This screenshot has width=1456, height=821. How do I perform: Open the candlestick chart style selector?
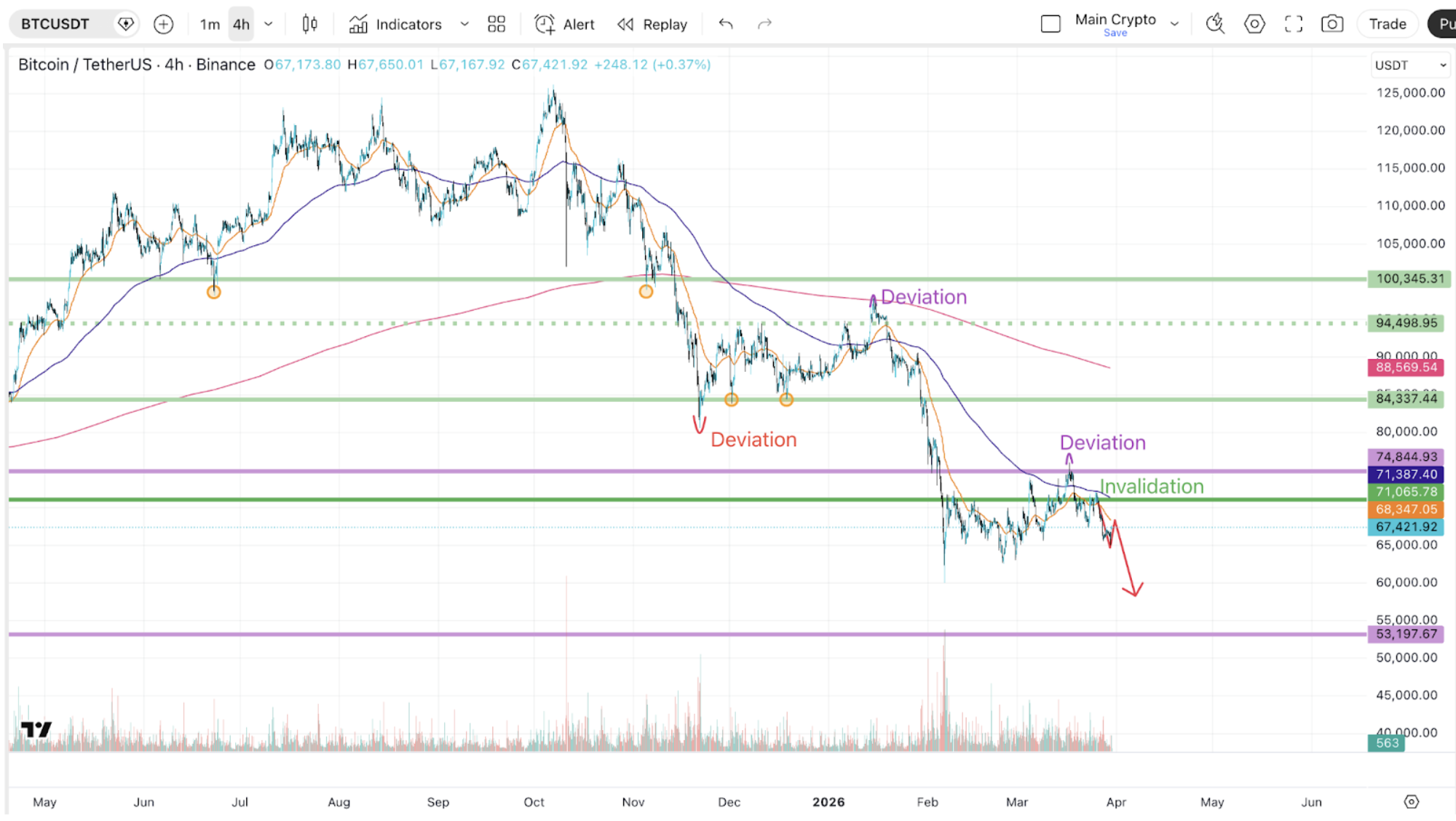(310, 24)
